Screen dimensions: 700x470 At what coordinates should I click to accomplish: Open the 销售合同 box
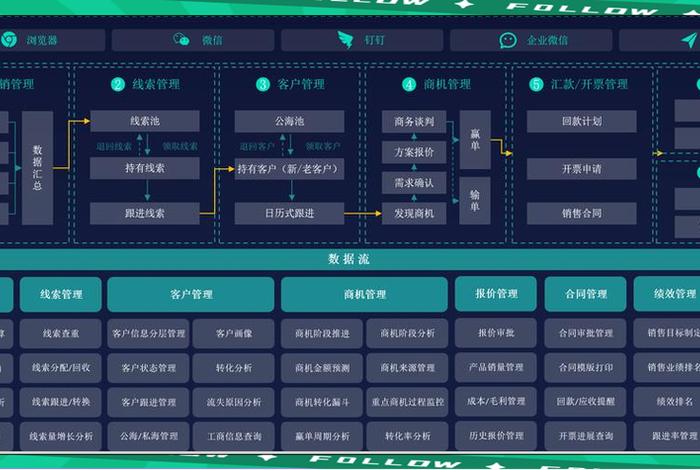click(581, 213)
